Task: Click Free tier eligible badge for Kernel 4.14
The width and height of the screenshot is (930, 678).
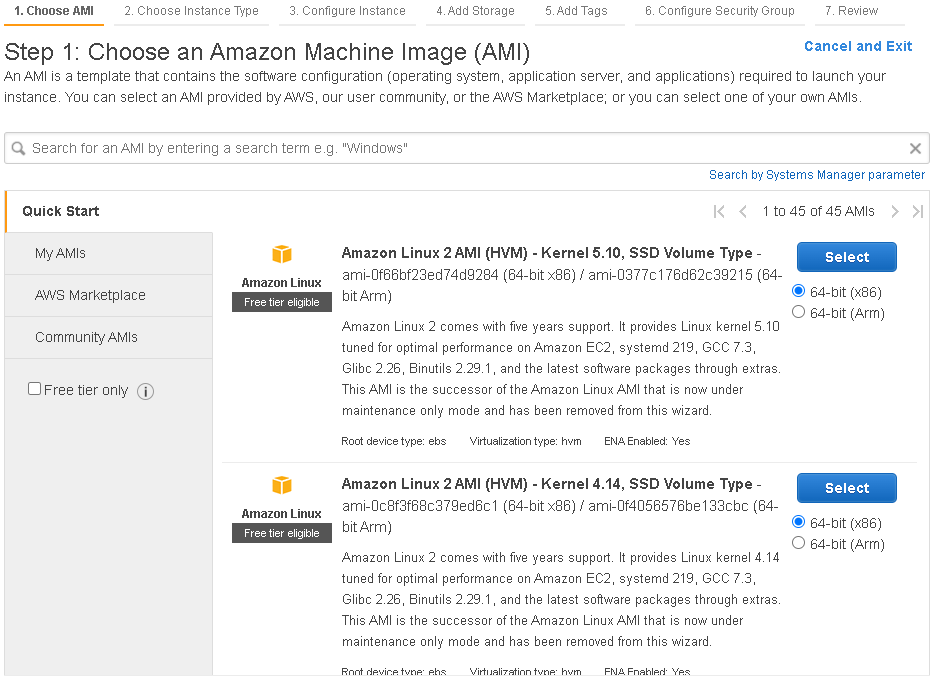Action: [282, 533]
